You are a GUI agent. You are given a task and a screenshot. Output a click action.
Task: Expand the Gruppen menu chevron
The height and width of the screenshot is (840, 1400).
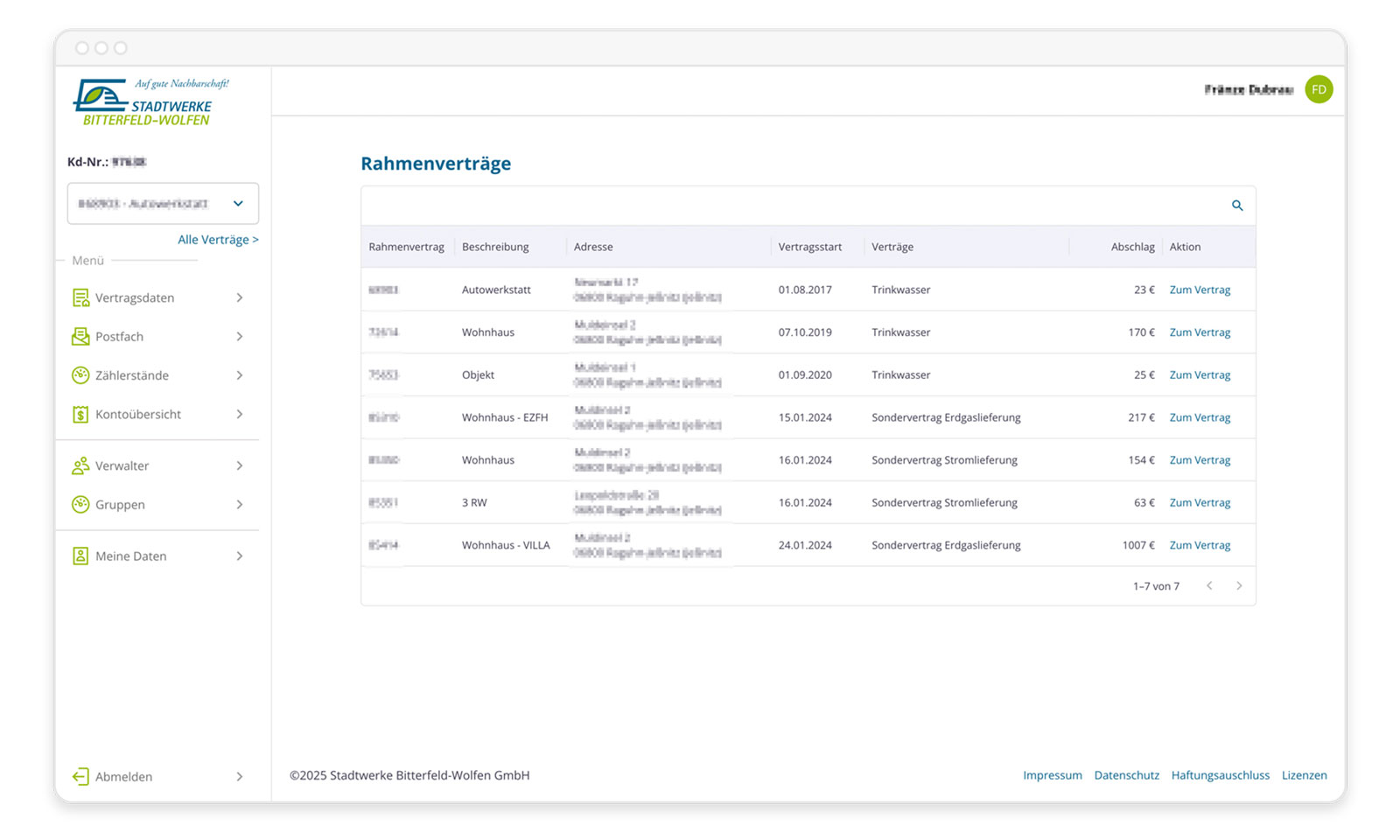[x=240, y=505]
